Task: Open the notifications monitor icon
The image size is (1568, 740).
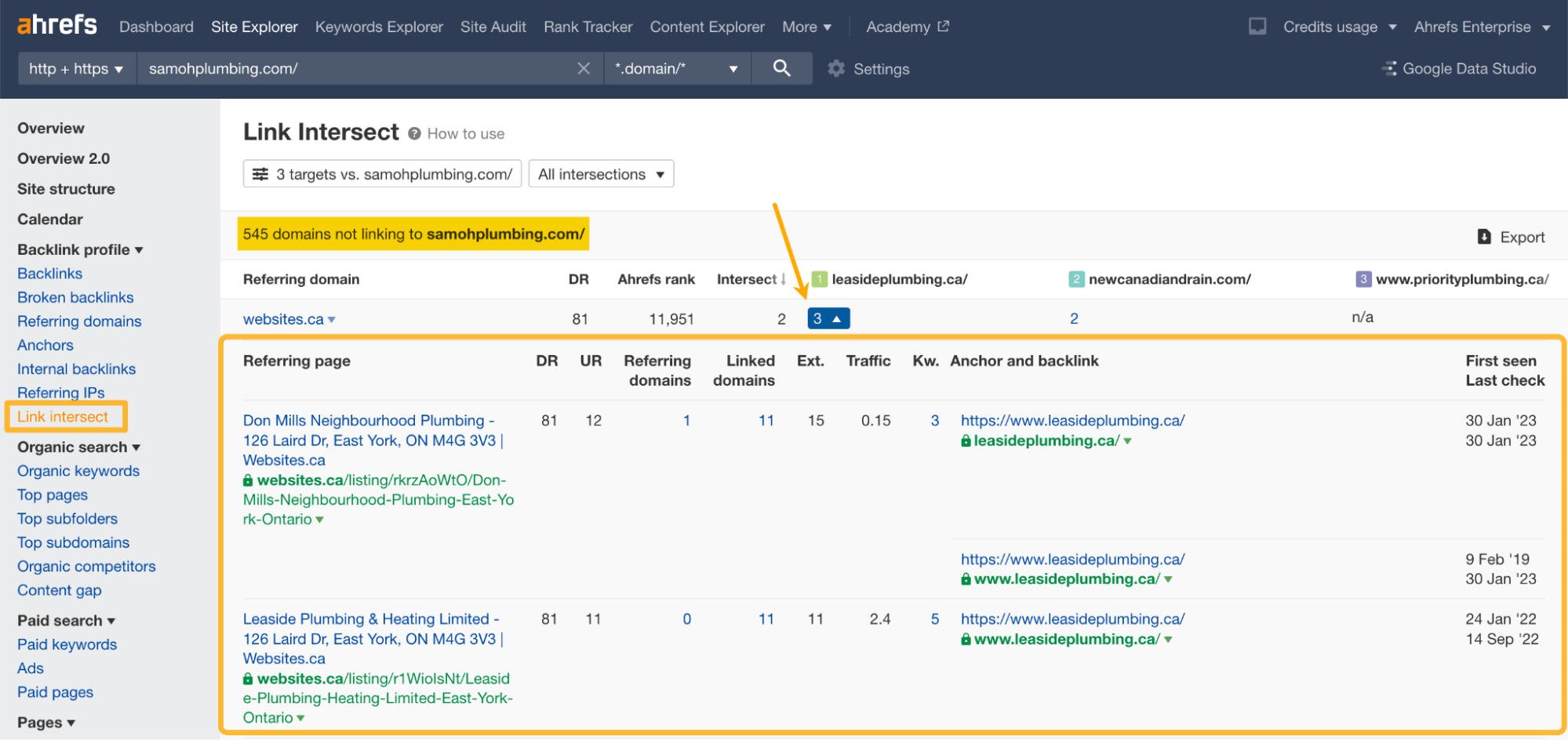Action: tap(1257, 27)
